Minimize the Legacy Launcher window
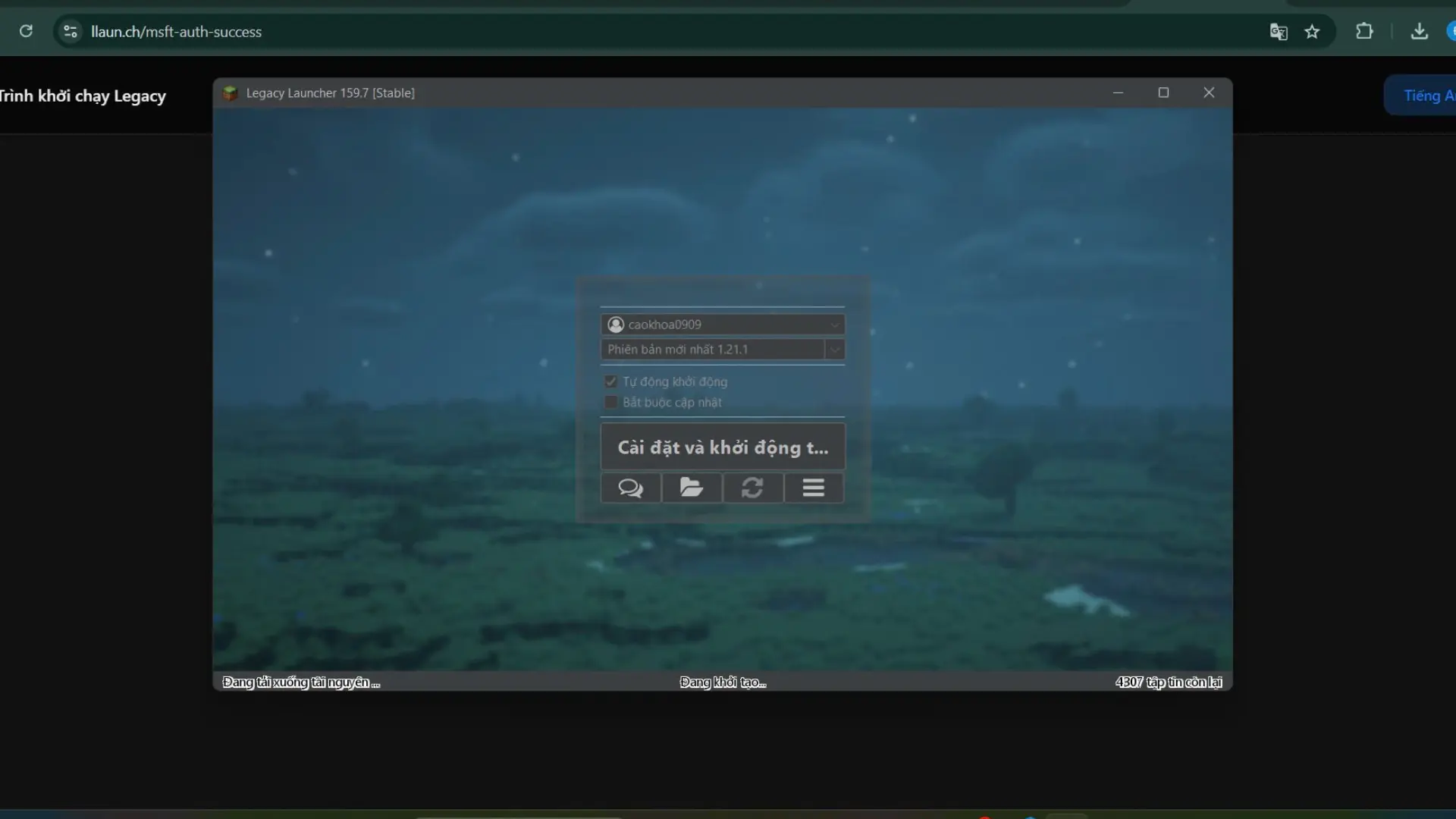The height and width of the screenshot is (819, 1456). 1118,93
